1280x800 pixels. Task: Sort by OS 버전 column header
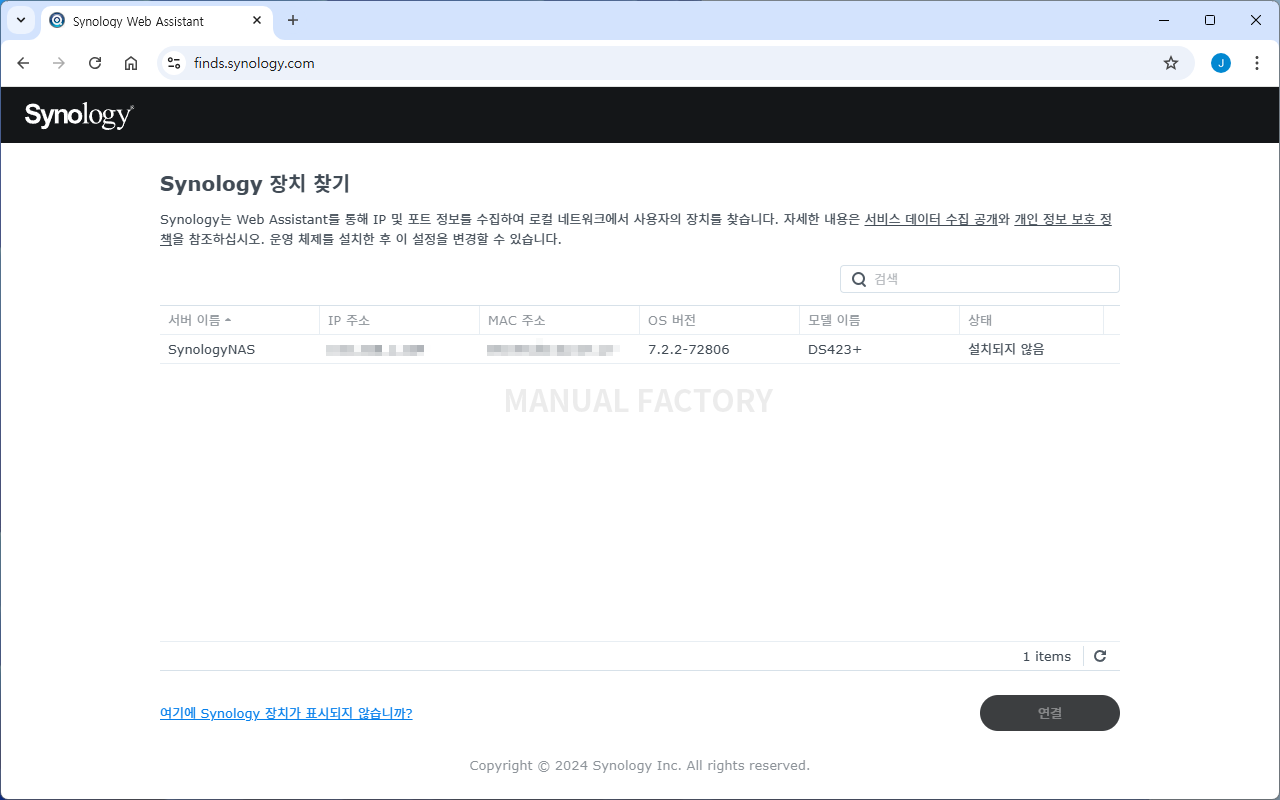point(719,320)
